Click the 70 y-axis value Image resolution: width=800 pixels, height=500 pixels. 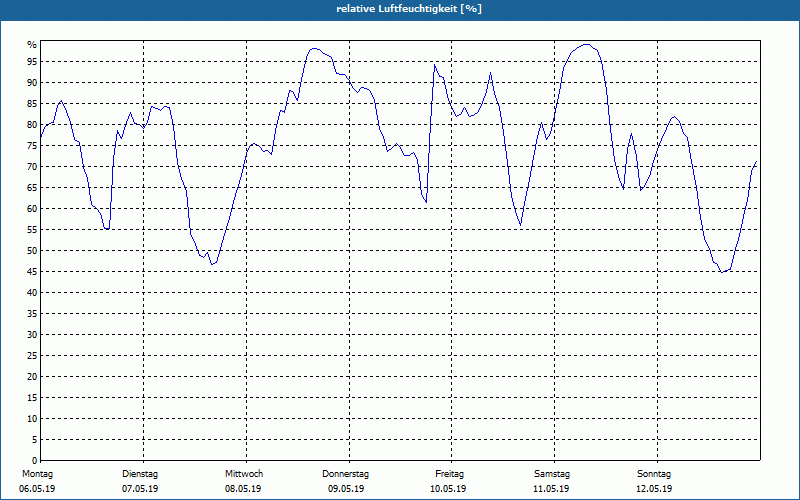pyautogui.click(x=32, y=166)
